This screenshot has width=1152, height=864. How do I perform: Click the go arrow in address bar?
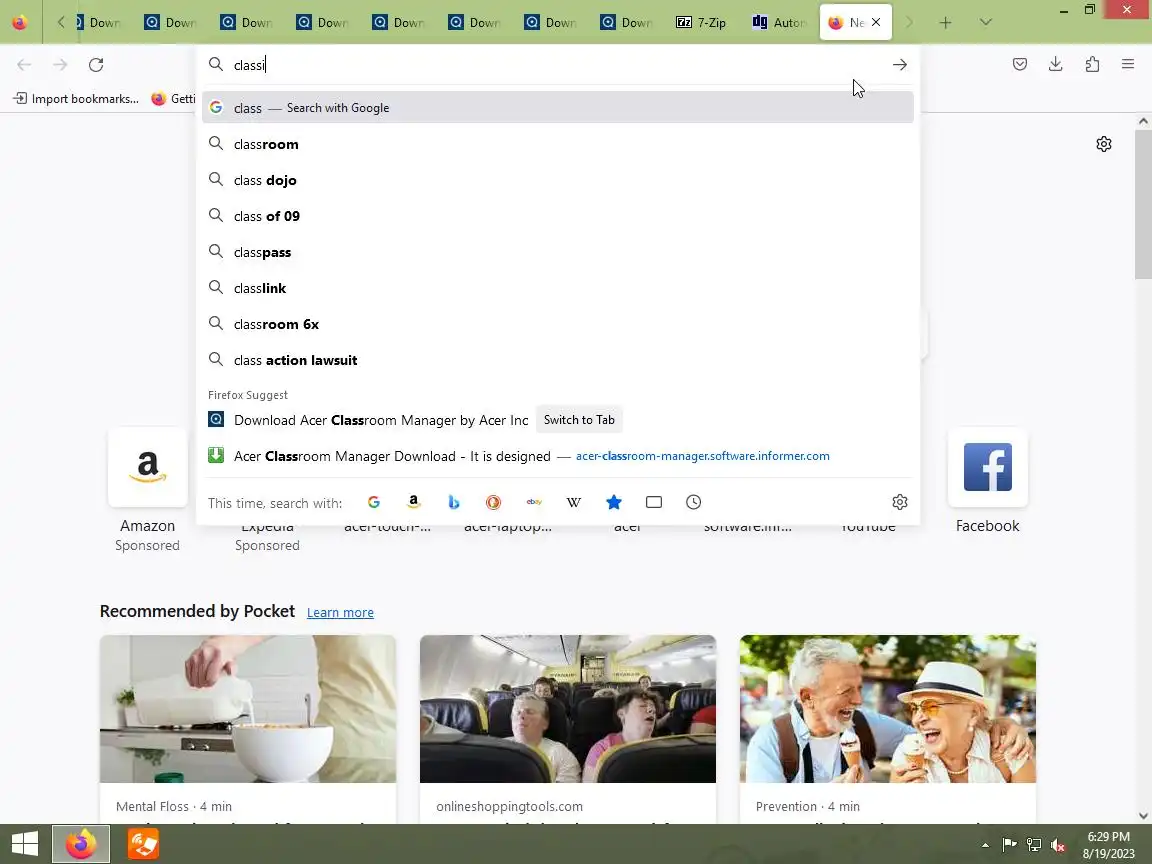pos(900,65)
